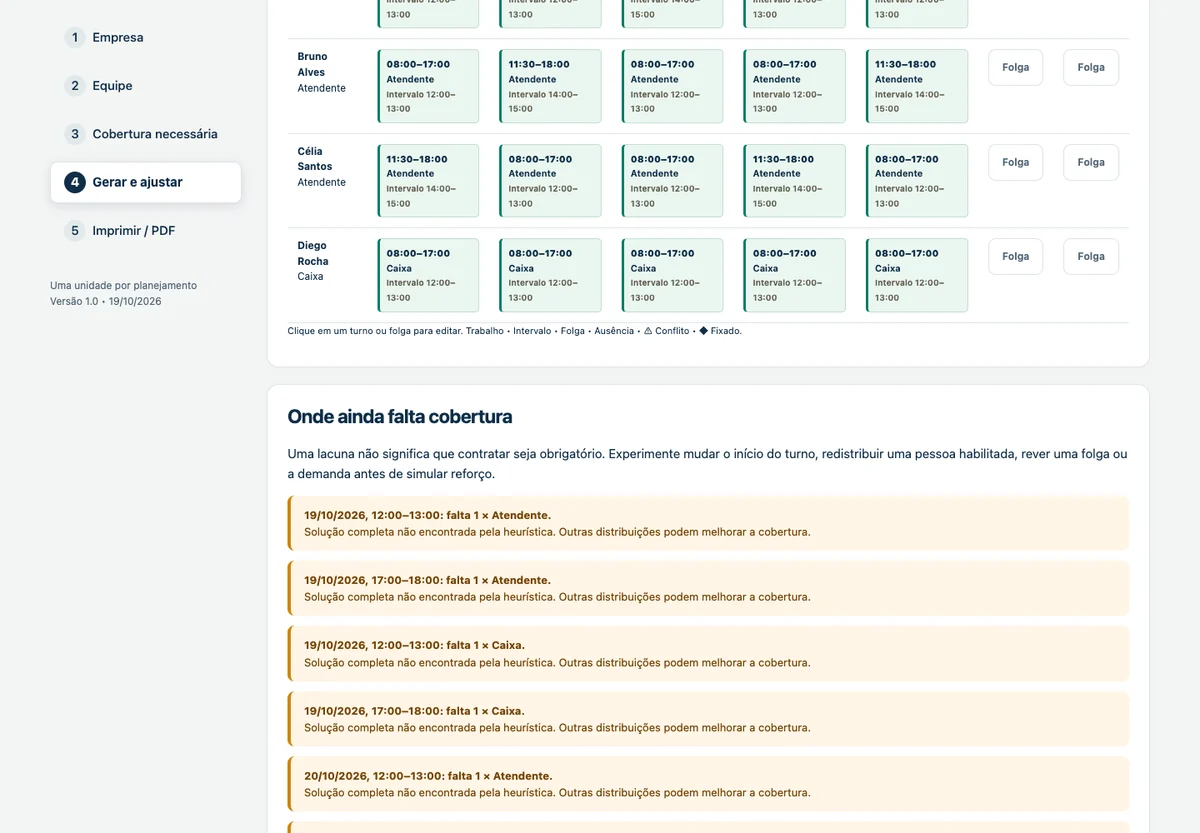Click step 4 circle Gerar e ajustar

tap(74, 182)
